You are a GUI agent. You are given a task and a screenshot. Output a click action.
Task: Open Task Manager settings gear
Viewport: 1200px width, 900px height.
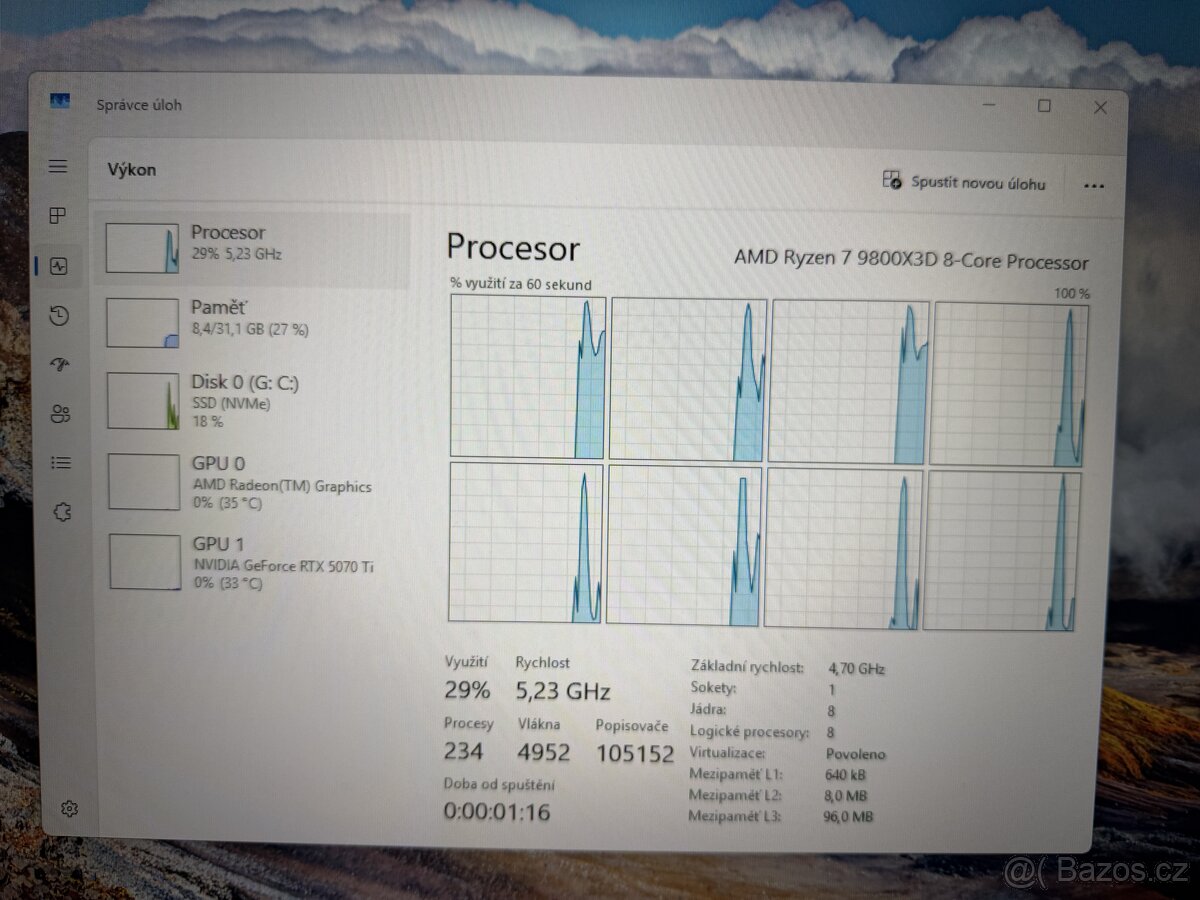point(69,809)
